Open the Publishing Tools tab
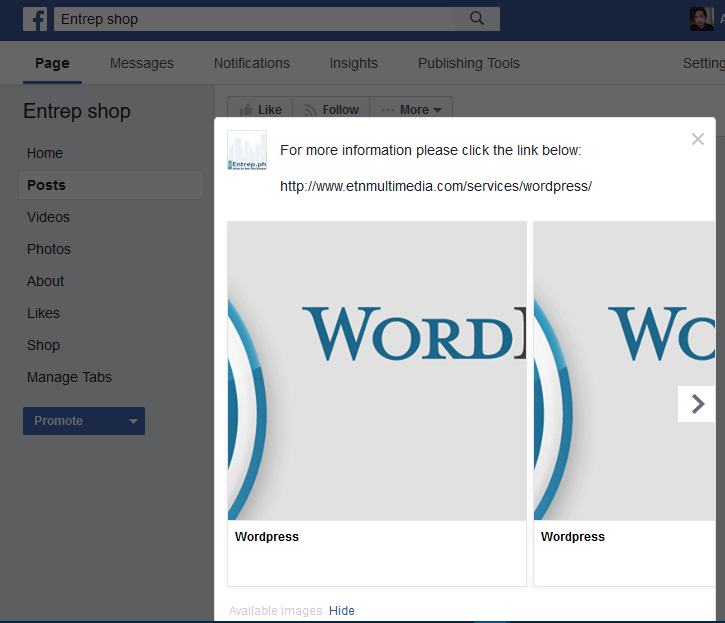Image resolution: width=725 pixels, height=623 pixels. click(468, 63)
